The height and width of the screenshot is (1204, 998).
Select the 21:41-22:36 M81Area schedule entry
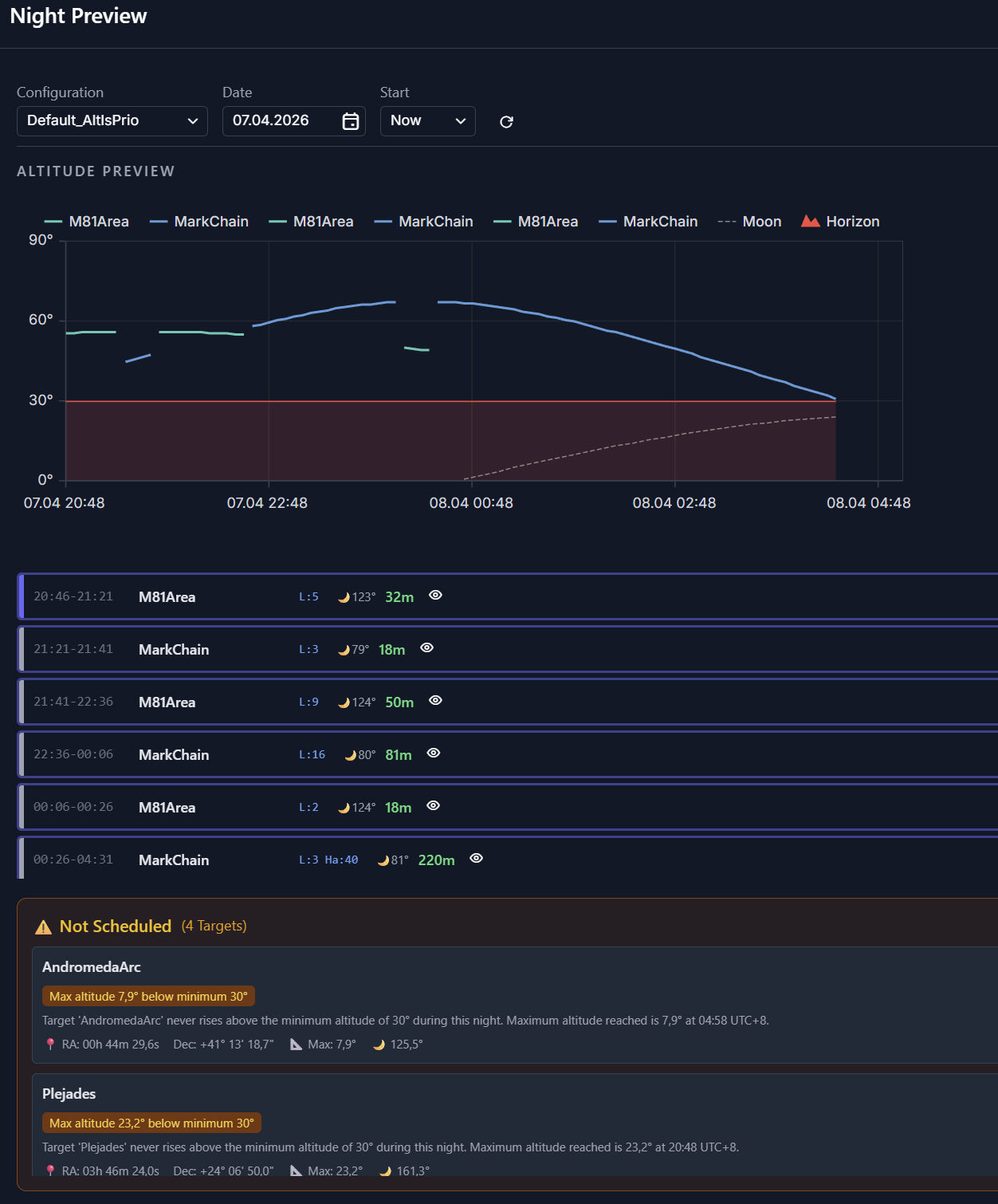click(x=167, y=702)
